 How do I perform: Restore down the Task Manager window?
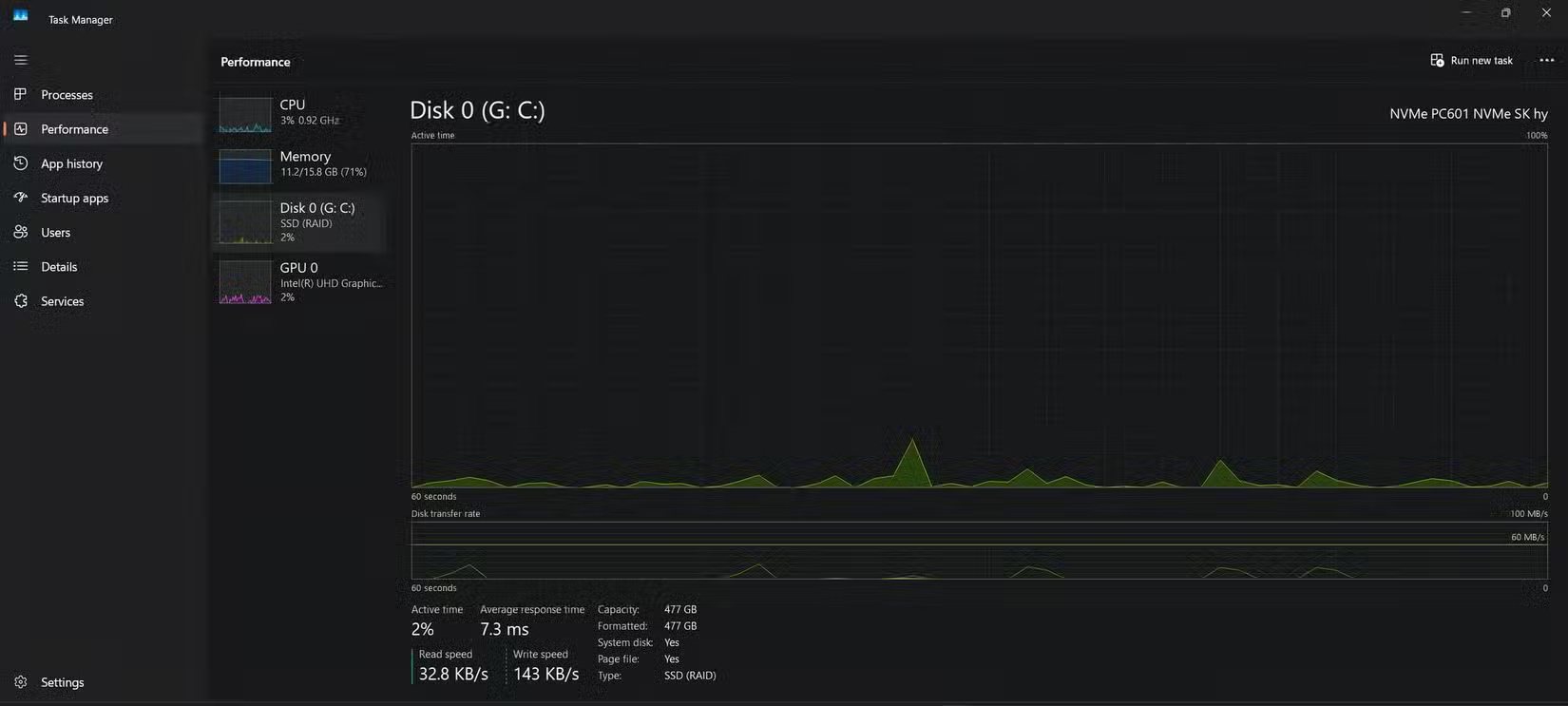tap(1505, 13)
